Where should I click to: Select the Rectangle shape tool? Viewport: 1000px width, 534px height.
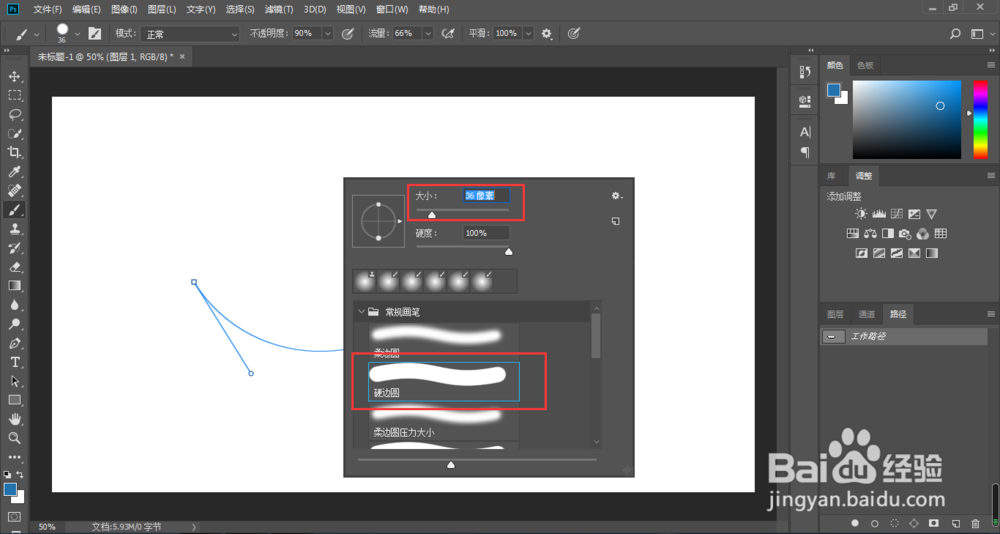tap(15, 400)
